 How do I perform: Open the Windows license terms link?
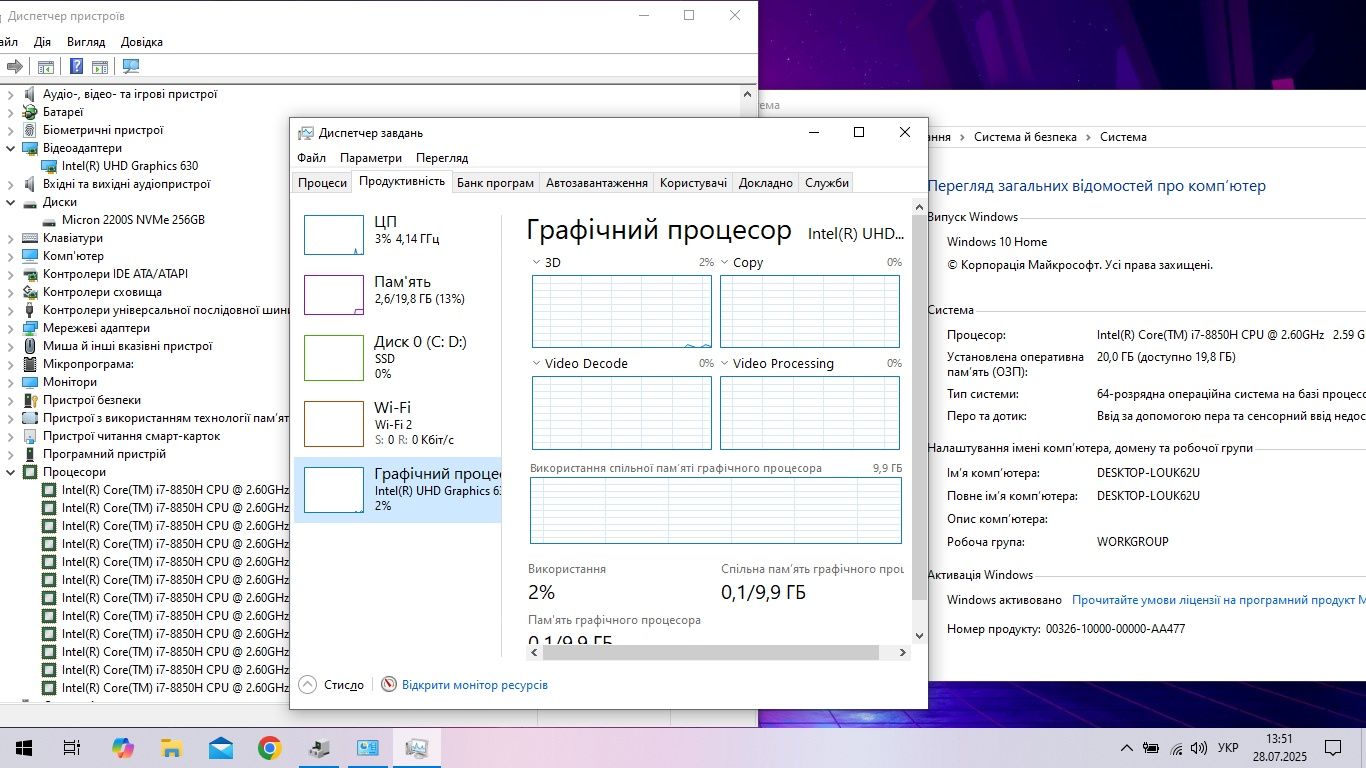click(1218, 600)
